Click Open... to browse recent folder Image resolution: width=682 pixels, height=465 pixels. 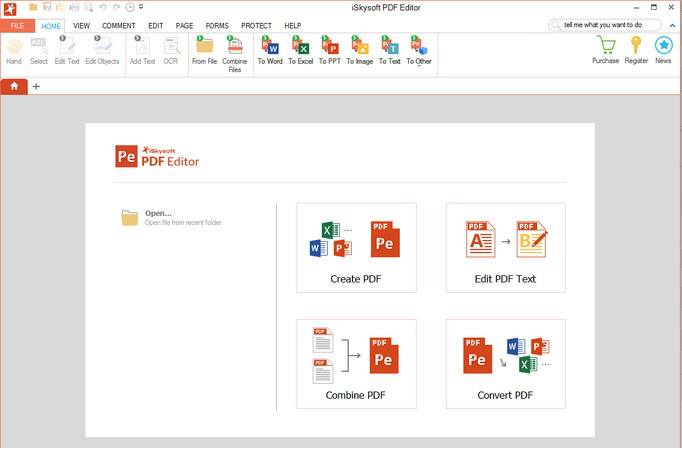(172, 217)
